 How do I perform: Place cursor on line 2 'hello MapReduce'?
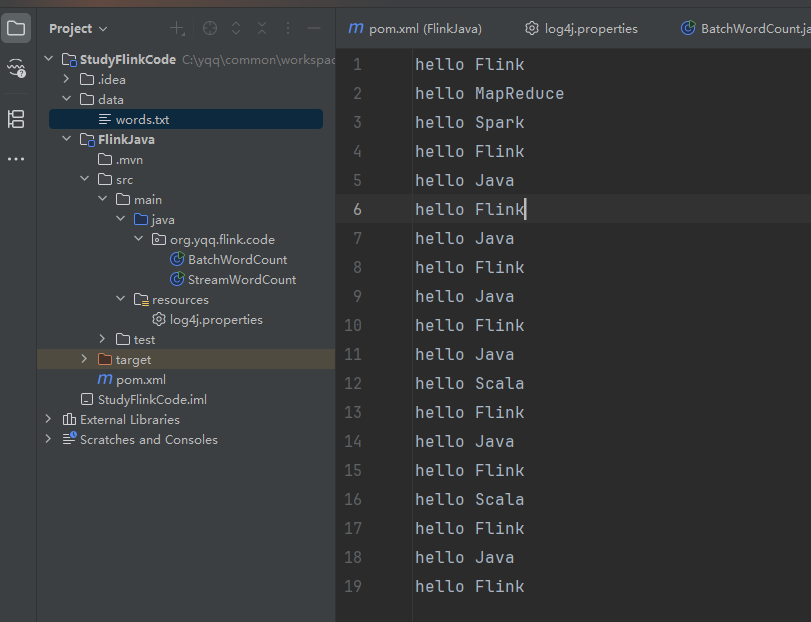coord(489,94)
